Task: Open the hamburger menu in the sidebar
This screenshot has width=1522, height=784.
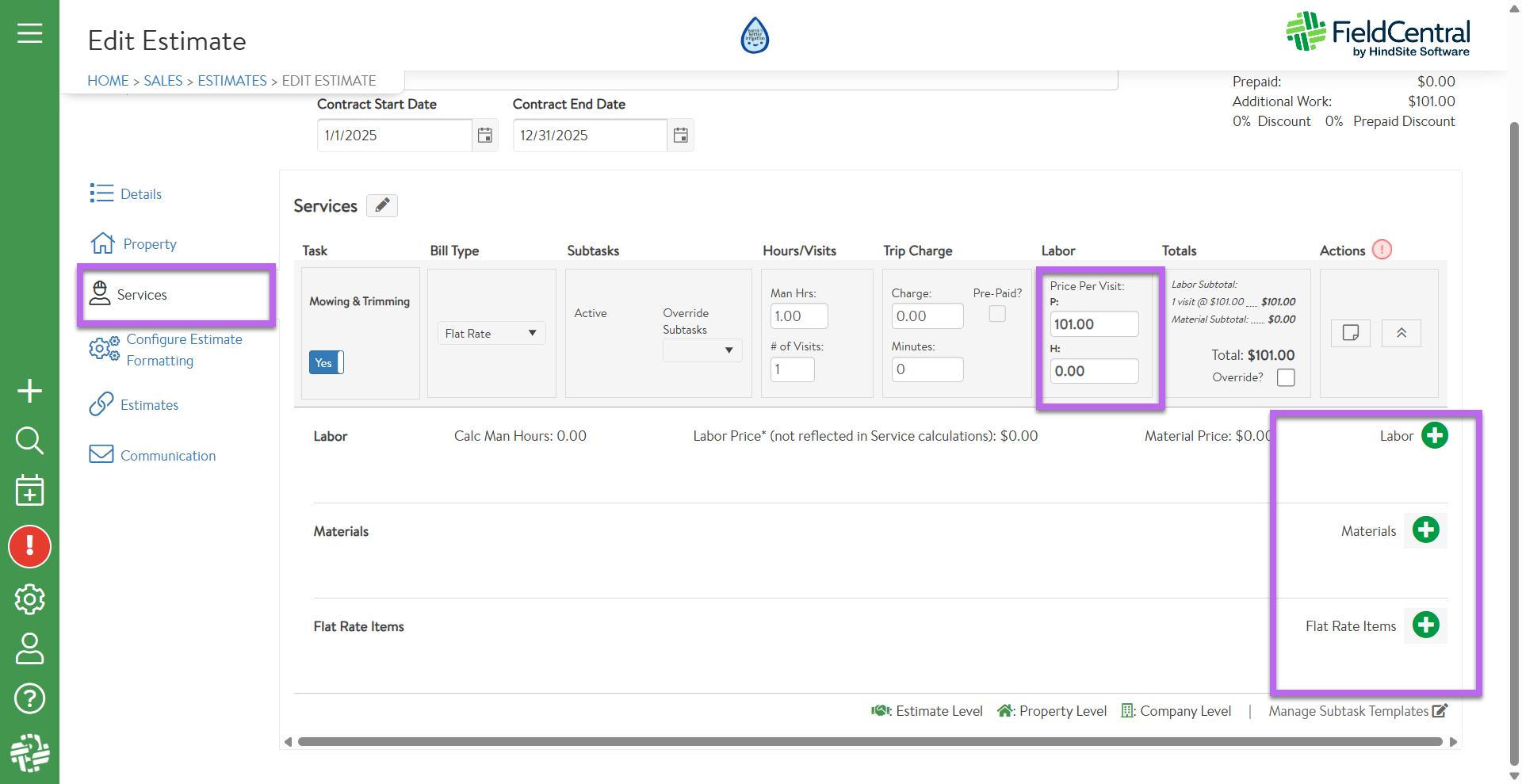Action: pos(29,33)
